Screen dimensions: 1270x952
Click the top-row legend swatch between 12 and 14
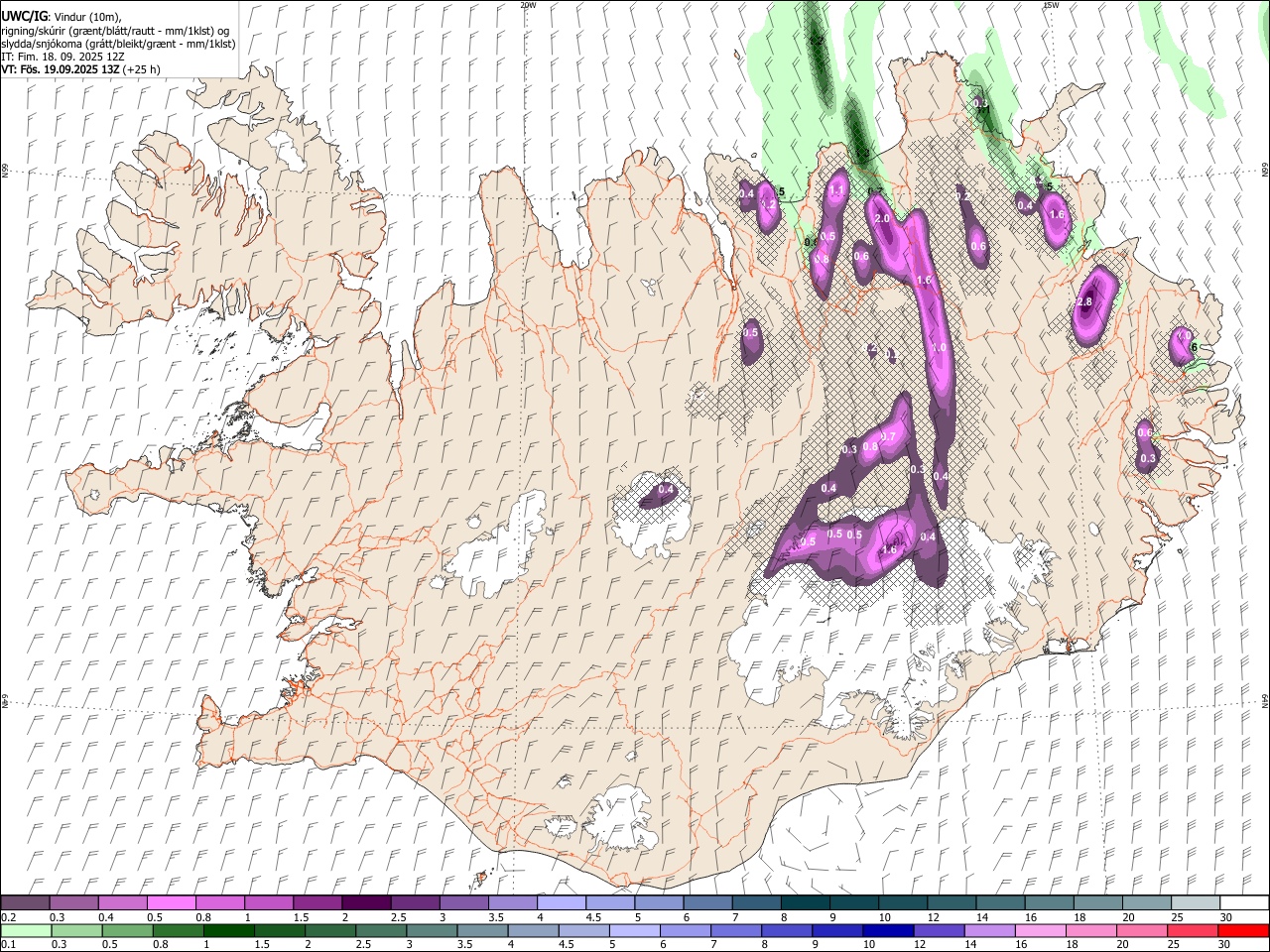[x=951, y=903]
